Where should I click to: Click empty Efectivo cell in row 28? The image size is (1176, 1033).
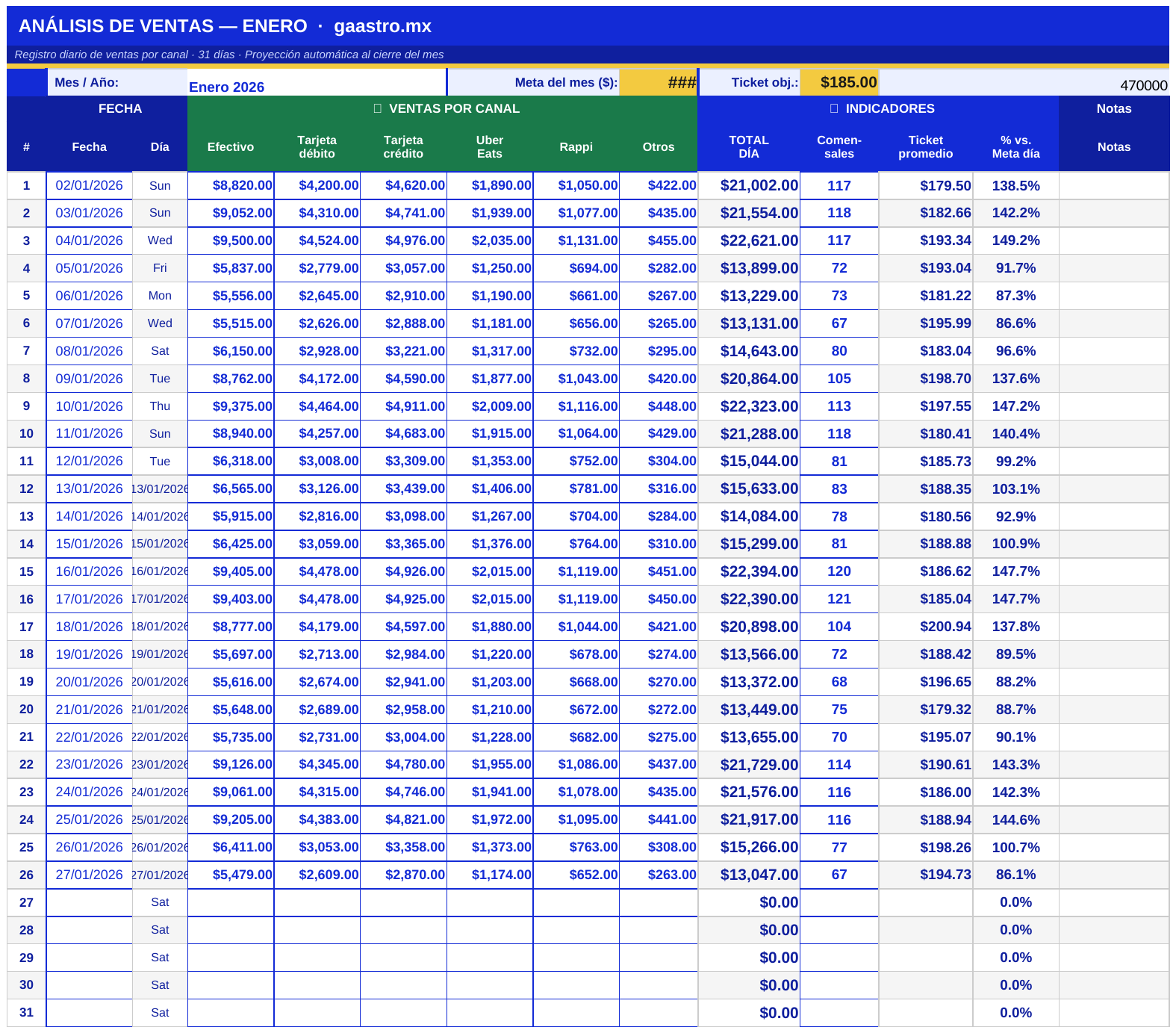(231, 930)
